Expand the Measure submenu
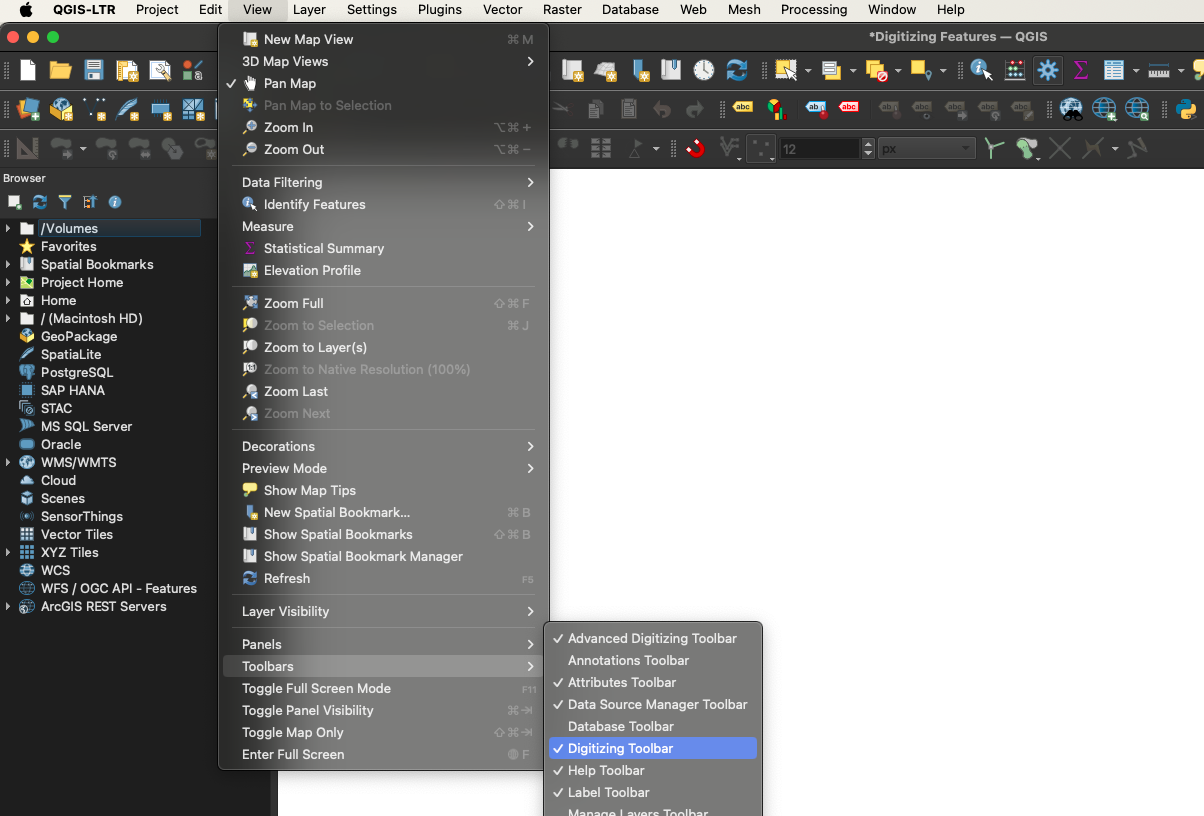Image resolution: width=1204 pixels, height=816 pixels. (x=383, y=226)
